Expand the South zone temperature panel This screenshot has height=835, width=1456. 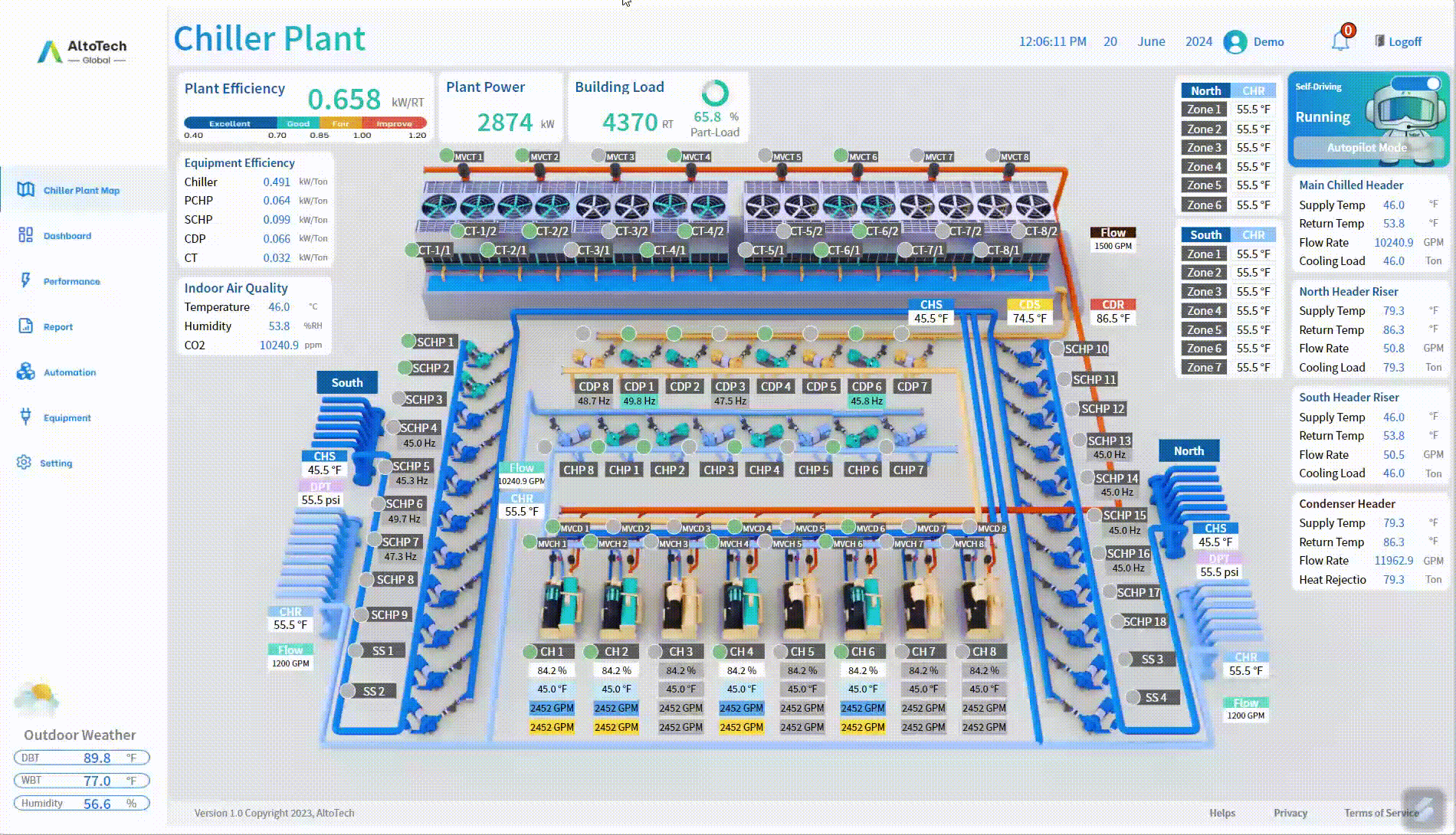click(x=1205, y=234)
